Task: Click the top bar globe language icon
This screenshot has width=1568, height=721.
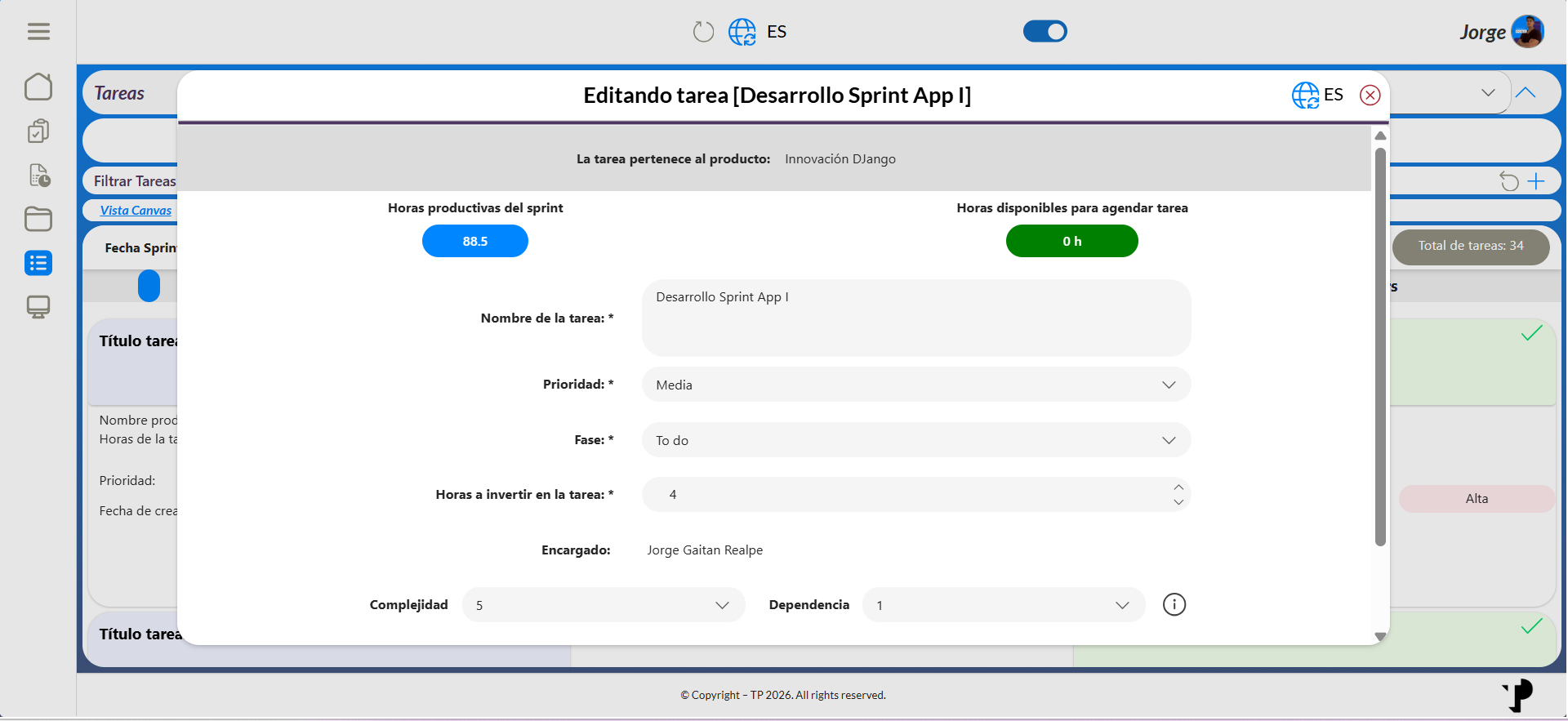Action: pyautogui.click(x=742, y=32)
